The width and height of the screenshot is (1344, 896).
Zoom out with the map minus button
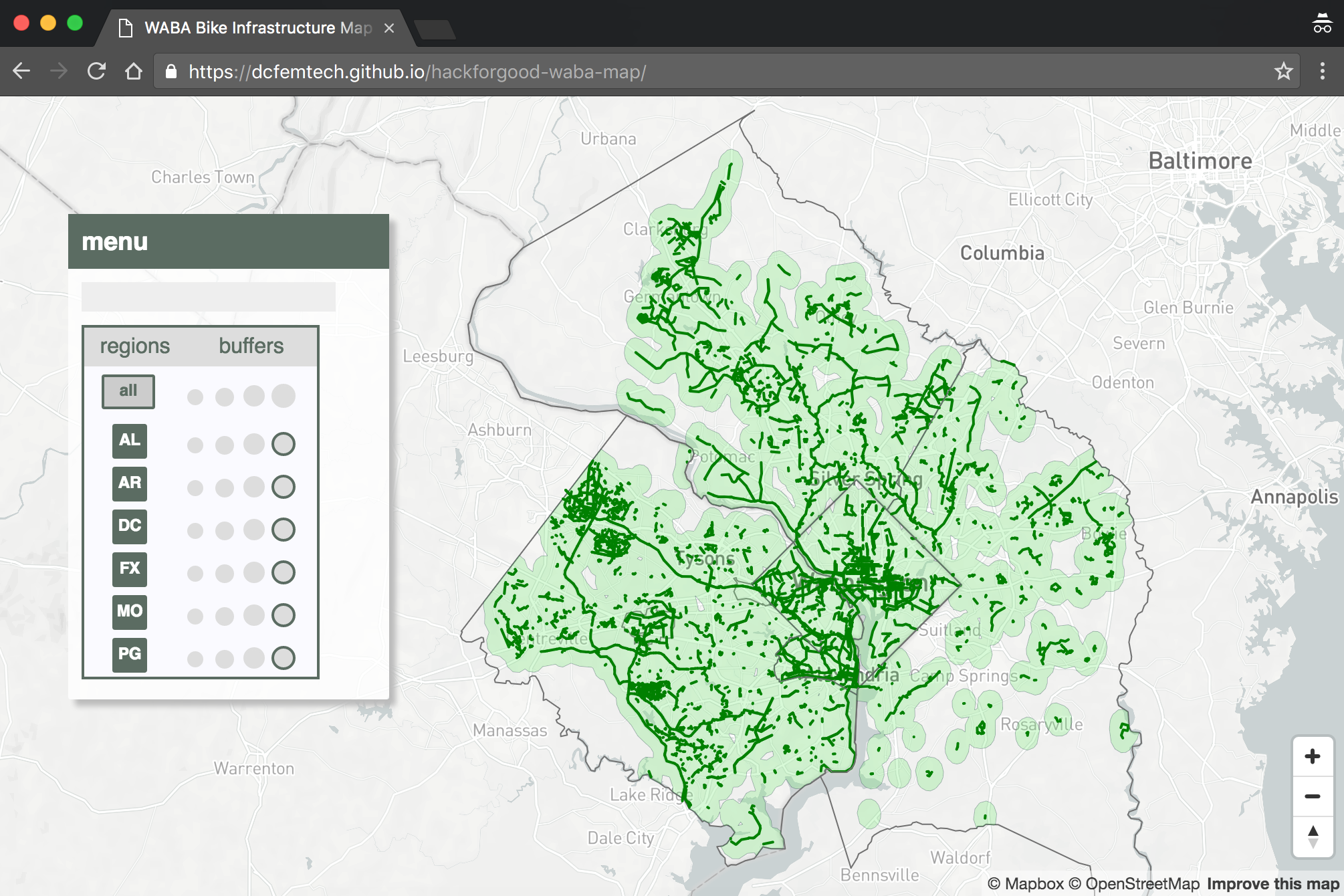tap(1312, 796)
